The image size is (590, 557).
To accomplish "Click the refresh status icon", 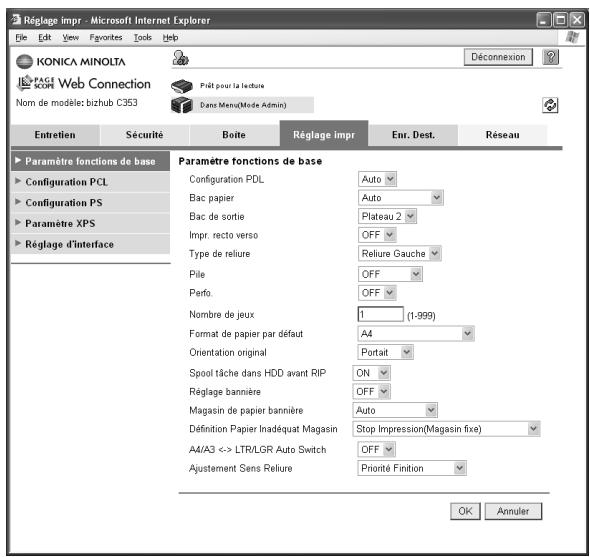I will (550, 105).
